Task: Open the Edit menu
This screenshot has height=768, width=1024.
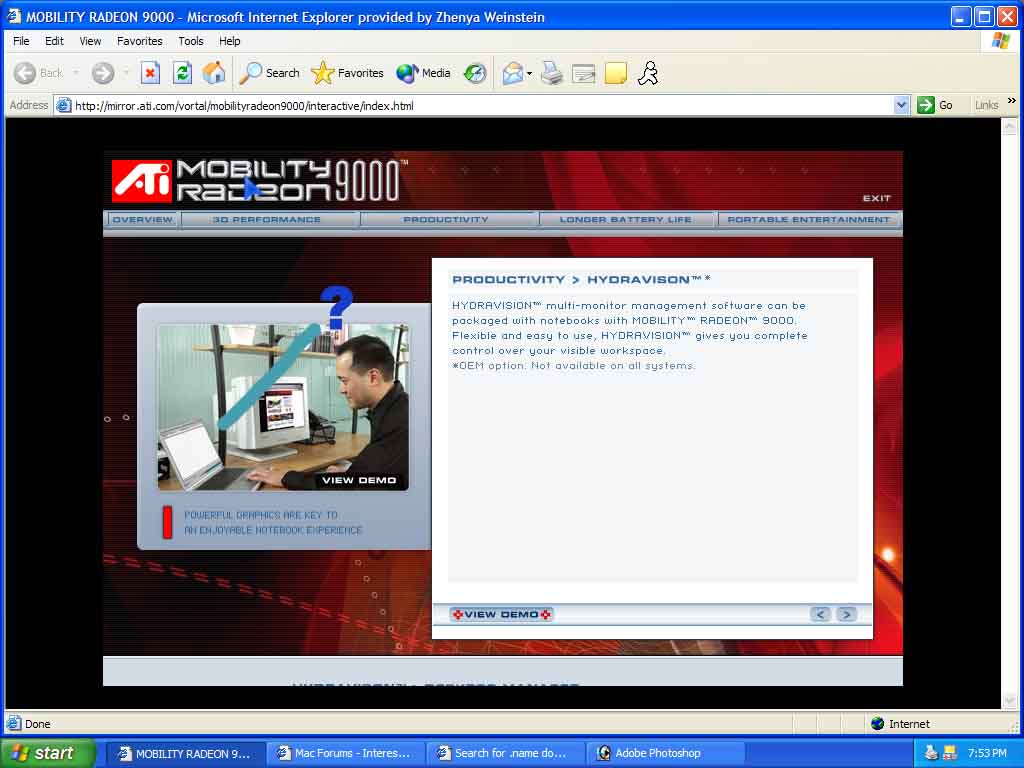Action: point(54,41)
